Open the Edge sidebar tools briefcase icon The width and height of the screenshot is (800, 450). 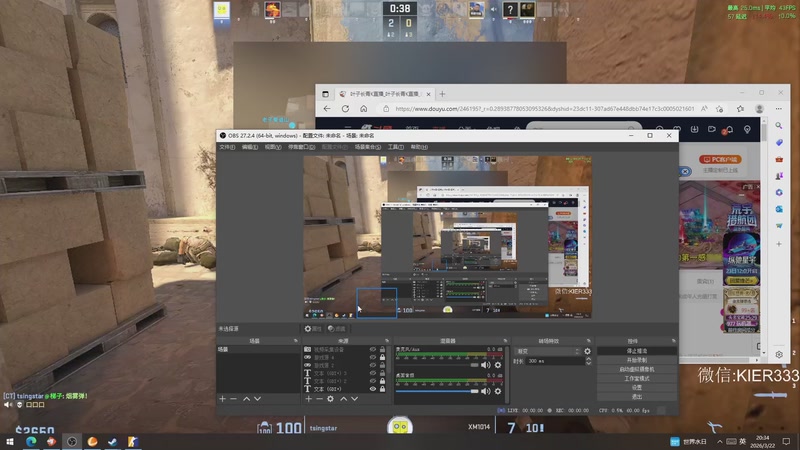(779, 159)
